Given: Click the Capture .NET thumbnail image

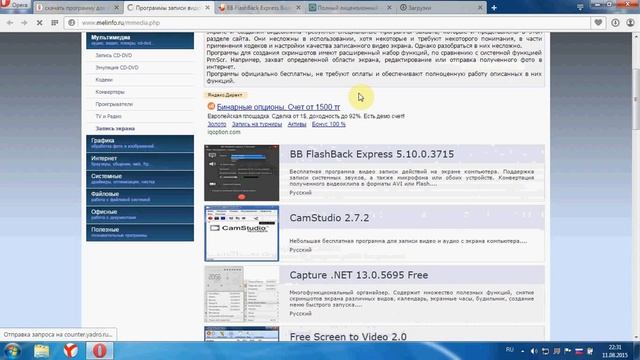Looking at the screenshot, I should (x=242, y=294).
